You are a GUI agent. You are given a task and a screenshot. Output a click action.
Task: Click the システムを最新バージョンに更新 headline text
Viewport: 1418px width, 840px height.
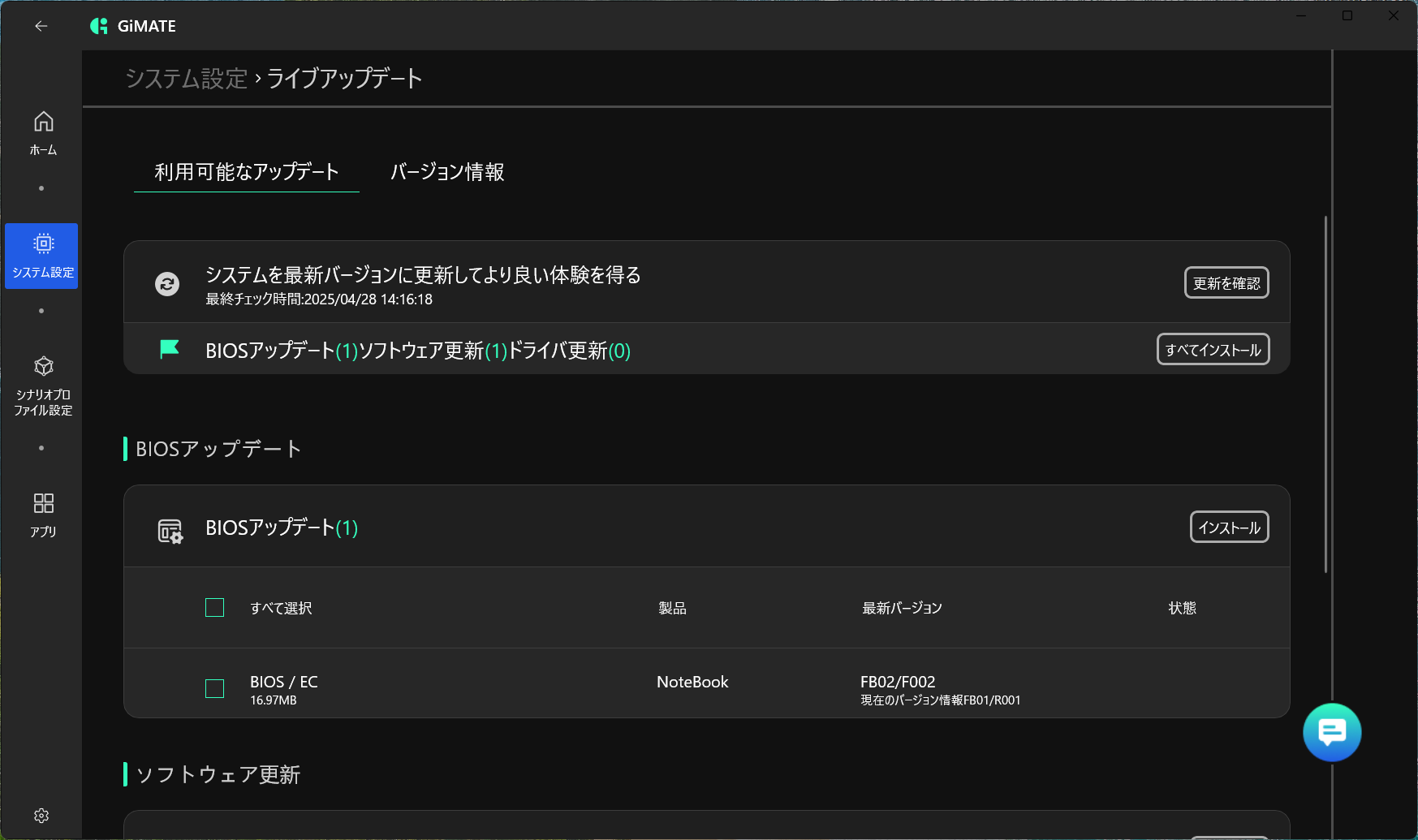click(423, 275)
